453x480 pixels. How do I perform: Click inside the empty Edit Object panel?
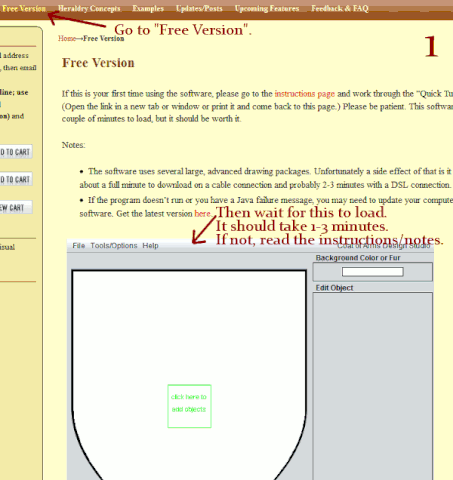click(373, 386)
